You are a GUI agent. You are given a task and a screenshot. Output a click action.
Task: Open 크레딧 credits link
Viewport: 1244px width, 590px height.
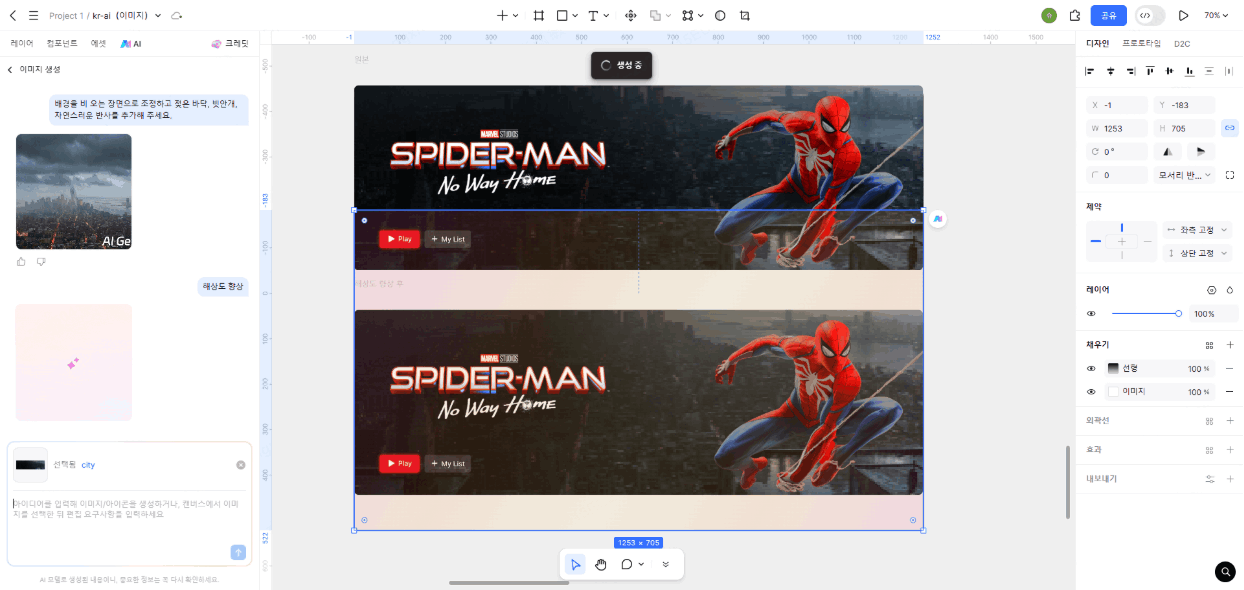click(230, 44)
